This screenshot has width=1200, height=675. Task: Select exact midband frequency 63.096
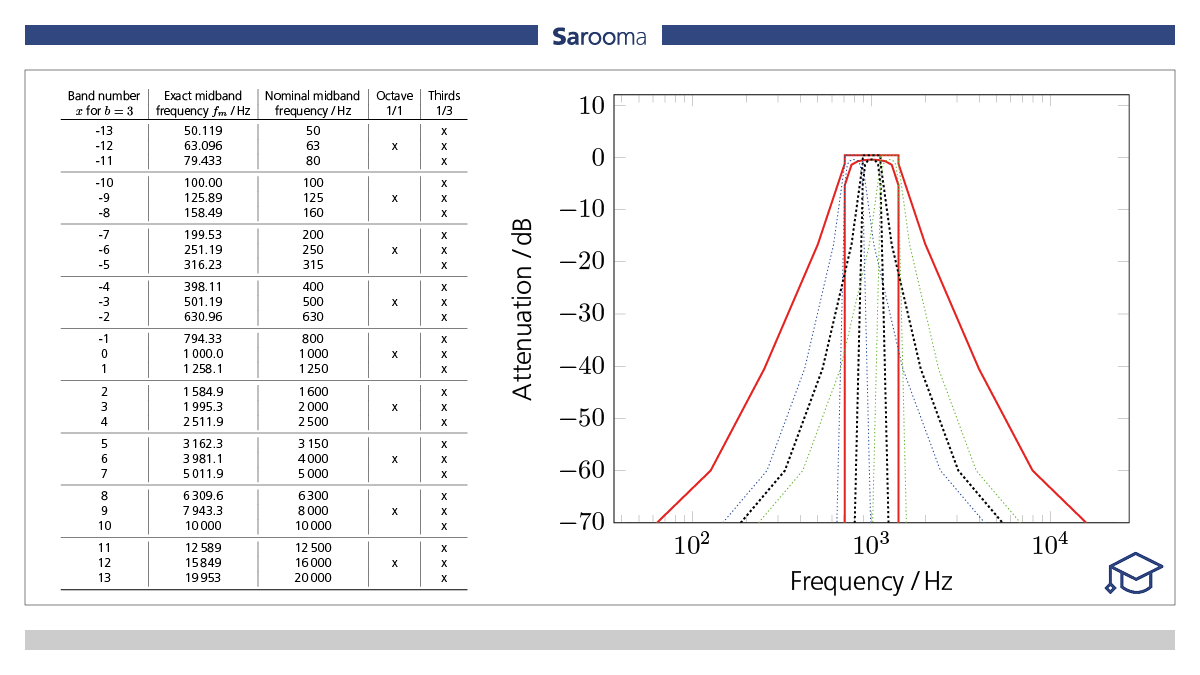(x=204, y=146)
